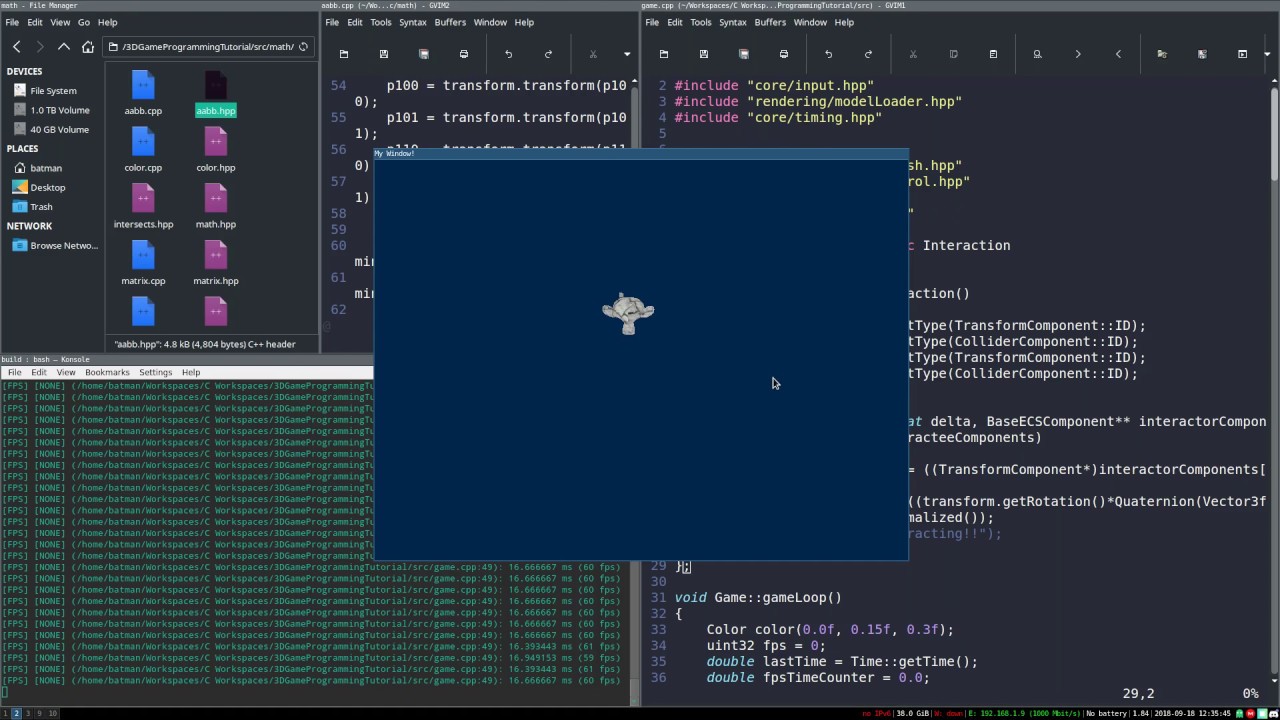Select the matrix.hpp file
This screenshot has height=720, width=1280.
[x=216, y=264]
